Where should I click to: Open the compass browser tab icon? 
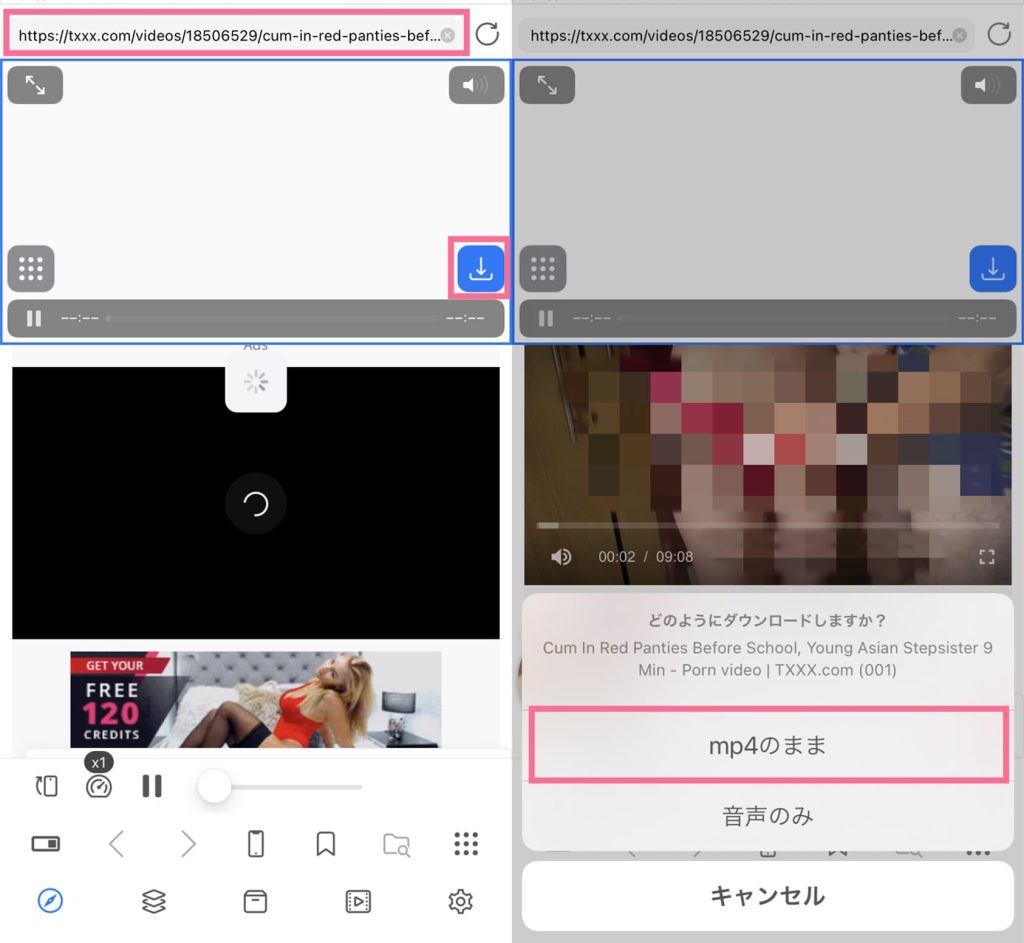(50, 901)
